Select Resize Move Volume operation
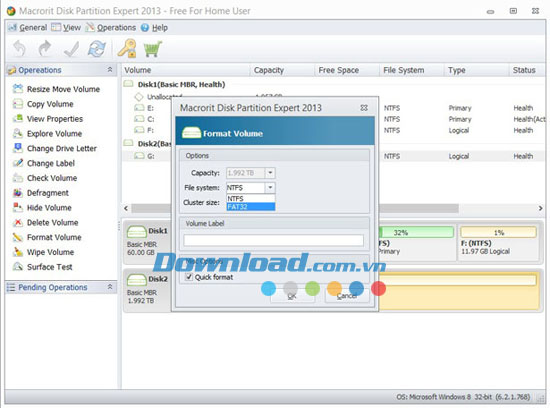This screenshot has width=550, height=408. pos(56,89)
